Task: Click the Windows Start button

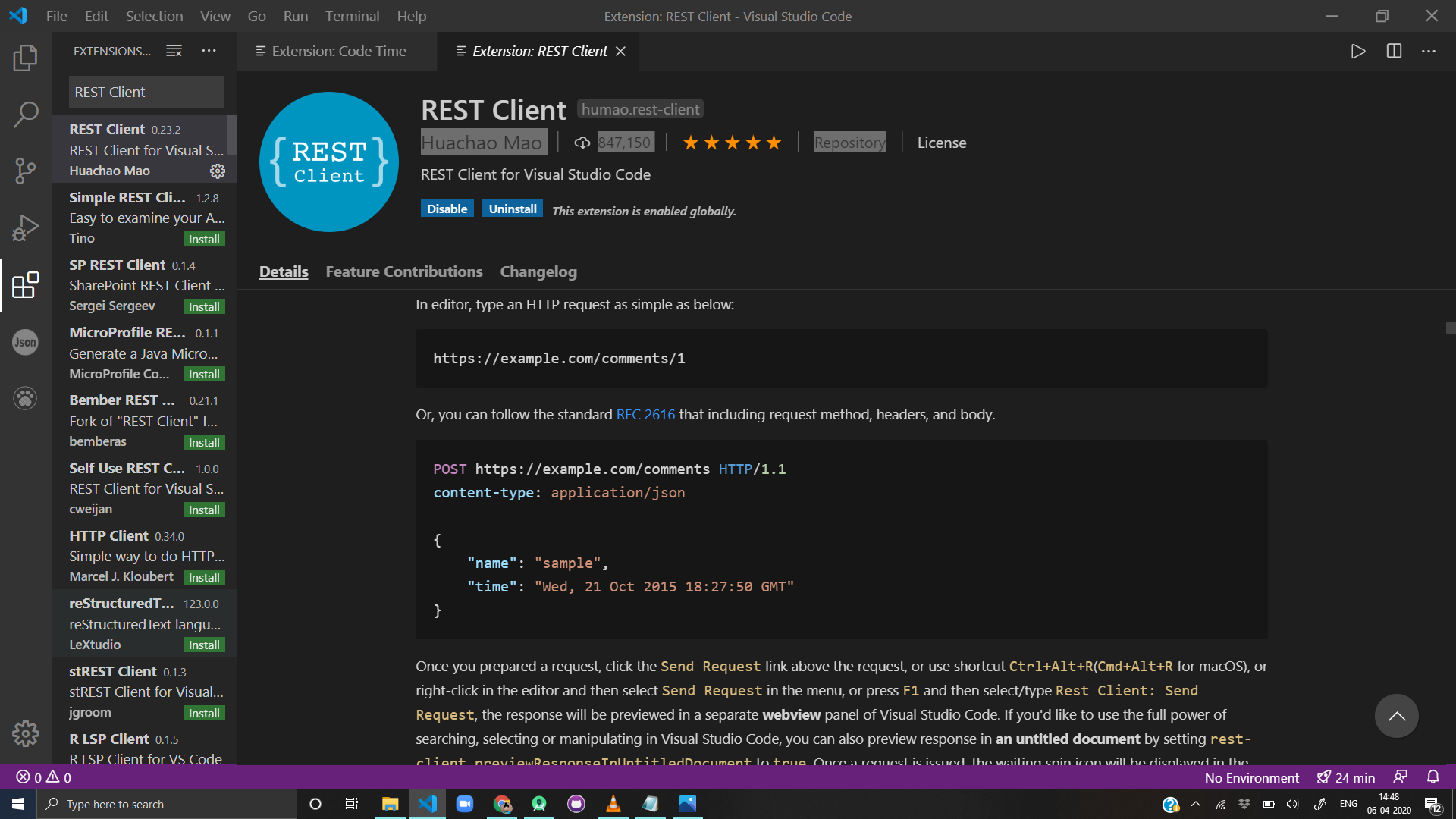Action: (x=18, y=804)
